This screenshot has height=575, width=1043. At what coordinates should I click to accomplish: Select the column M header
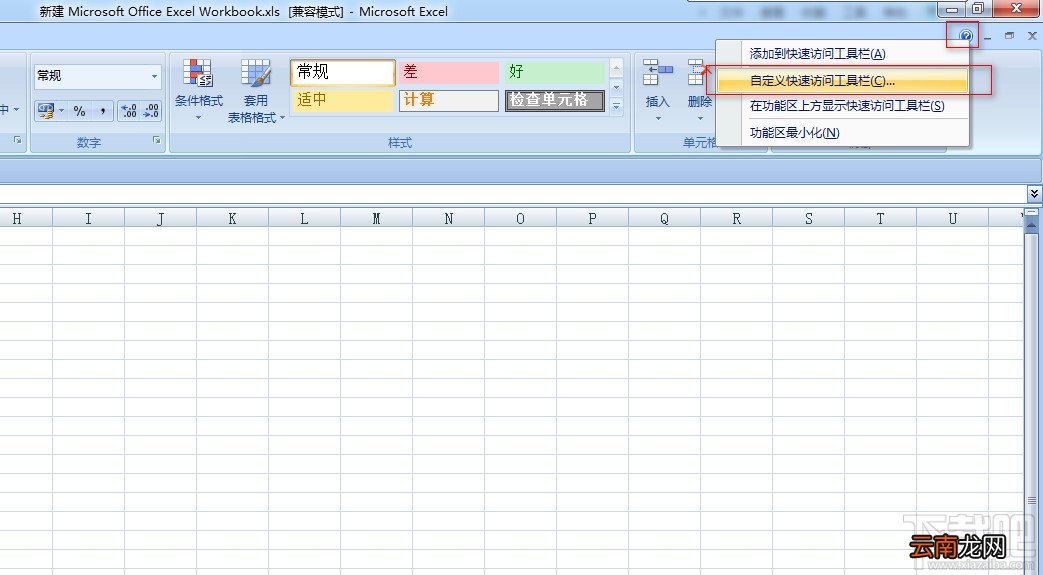click(376, 219)
